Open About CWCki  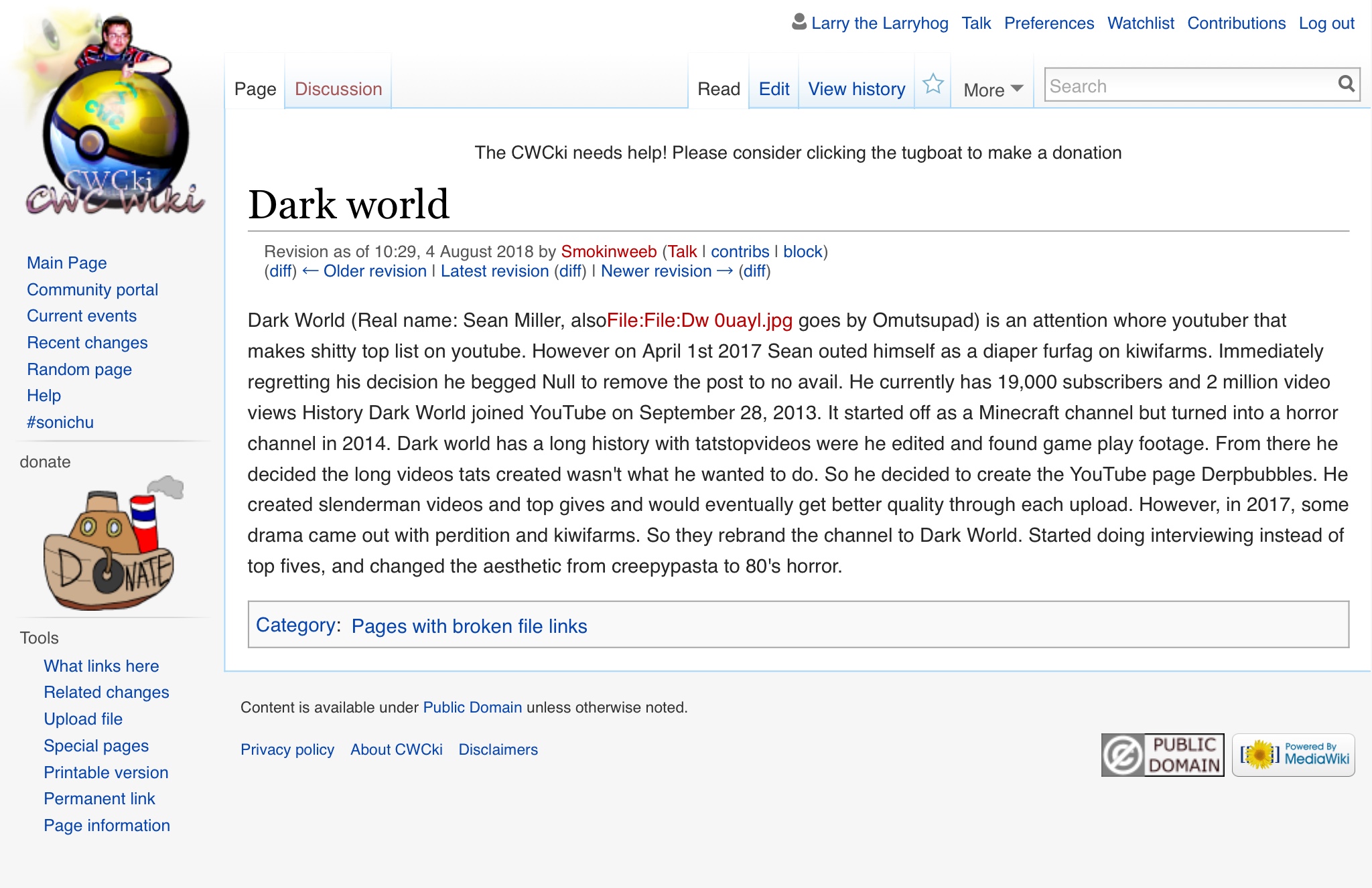tap(397, 750)
